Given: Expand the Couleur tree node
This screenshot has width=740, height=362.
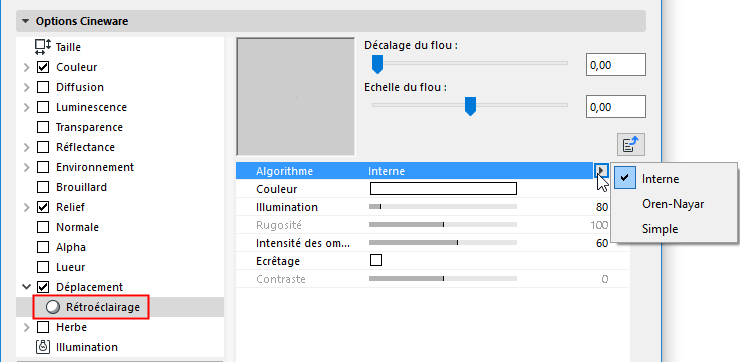Looking at the screenshot, I should tap(26, 67).
